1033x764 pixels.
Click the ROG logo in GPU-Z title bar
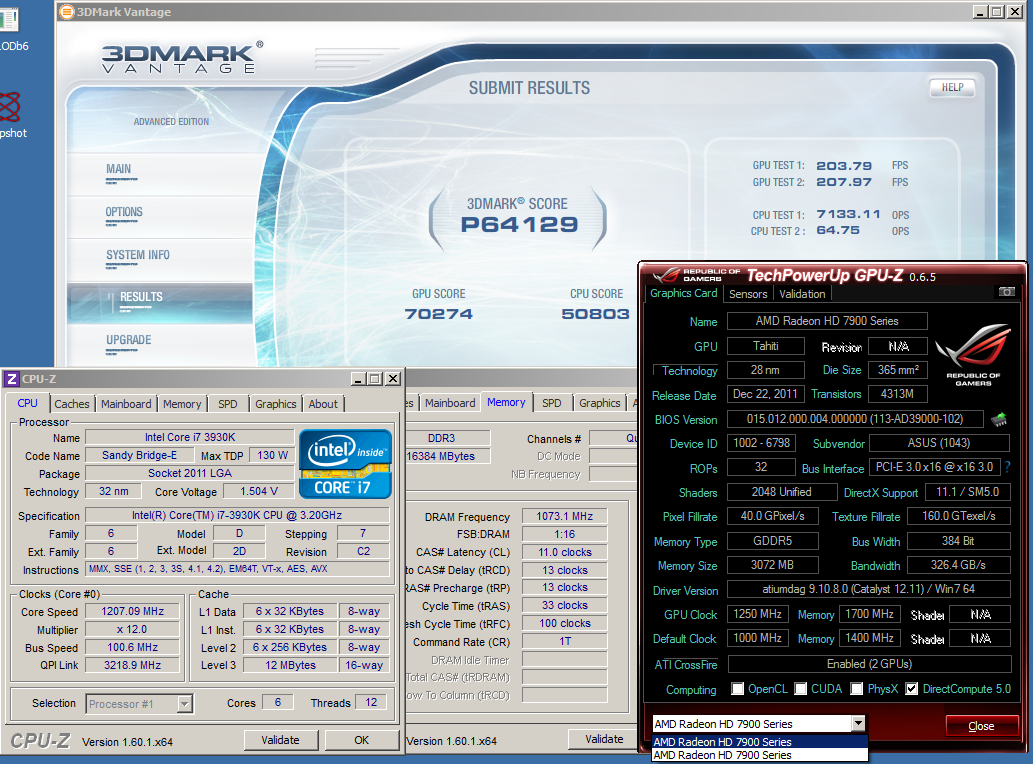(x=666, y=275)
